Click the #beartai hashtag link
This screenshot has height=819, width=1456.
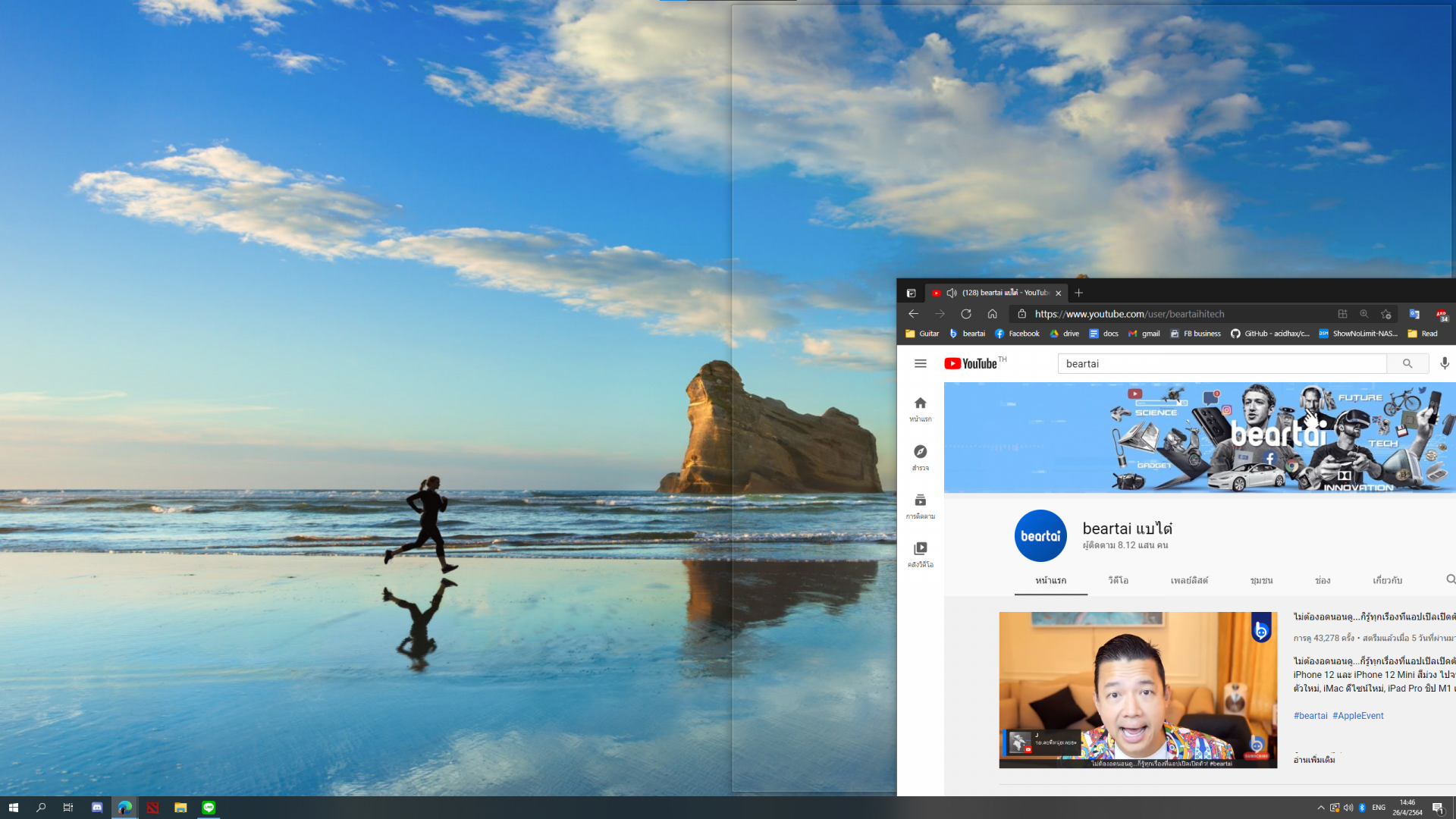(x=1310, y=716)
